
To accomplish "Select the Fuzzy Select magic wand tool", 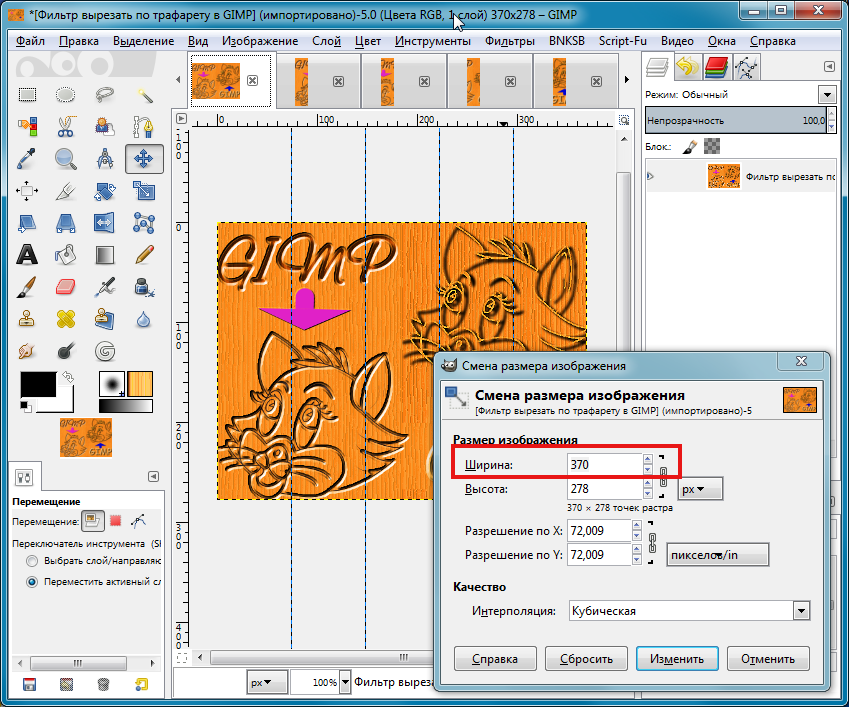I will pyautogui.click(x=144, y=95).
